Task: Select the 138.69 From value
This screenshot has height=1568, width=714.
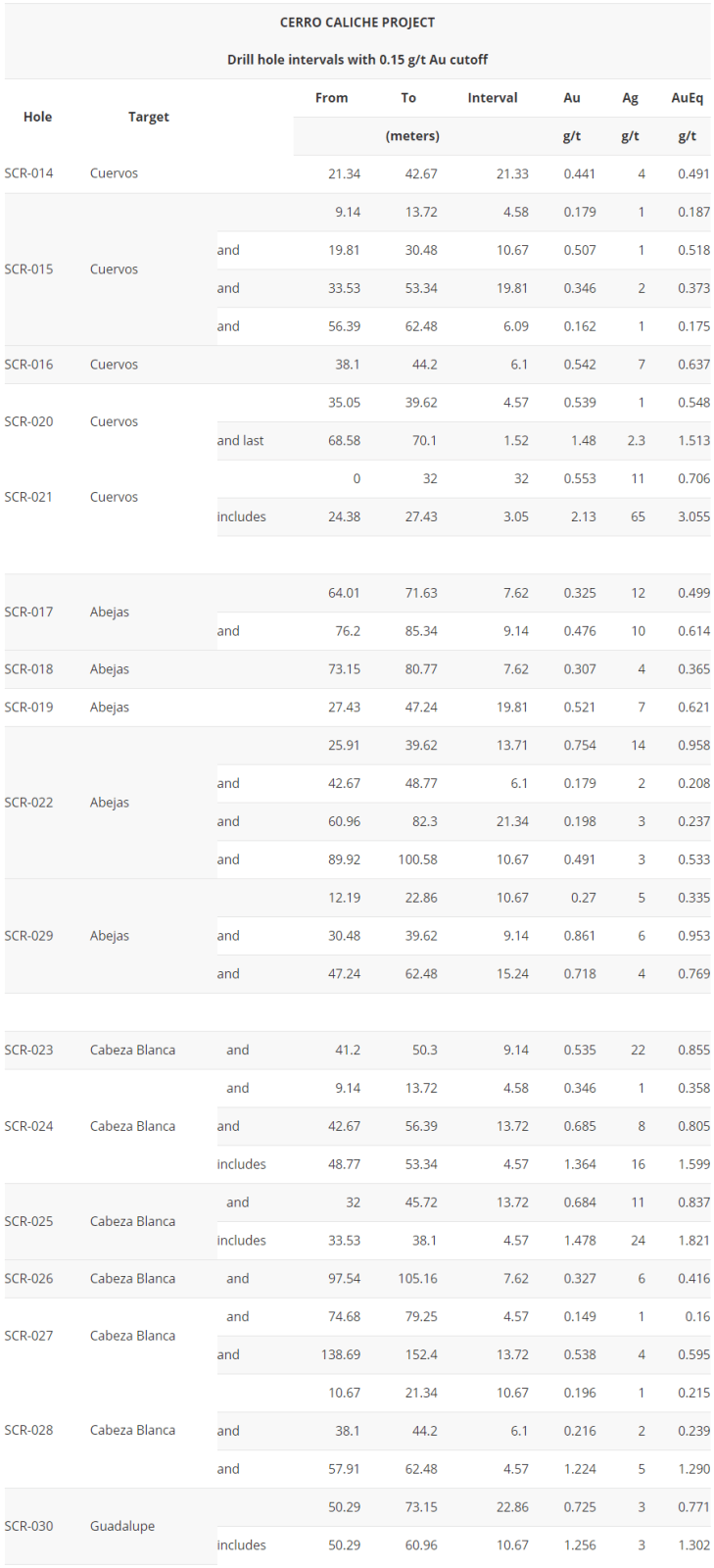Action: (x=340, y=1354)
